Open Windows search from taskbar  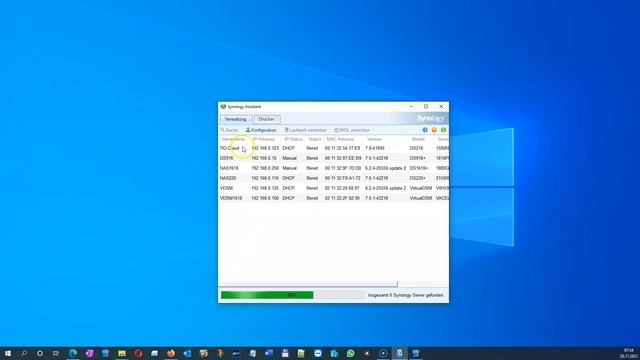tap(24, 353)
